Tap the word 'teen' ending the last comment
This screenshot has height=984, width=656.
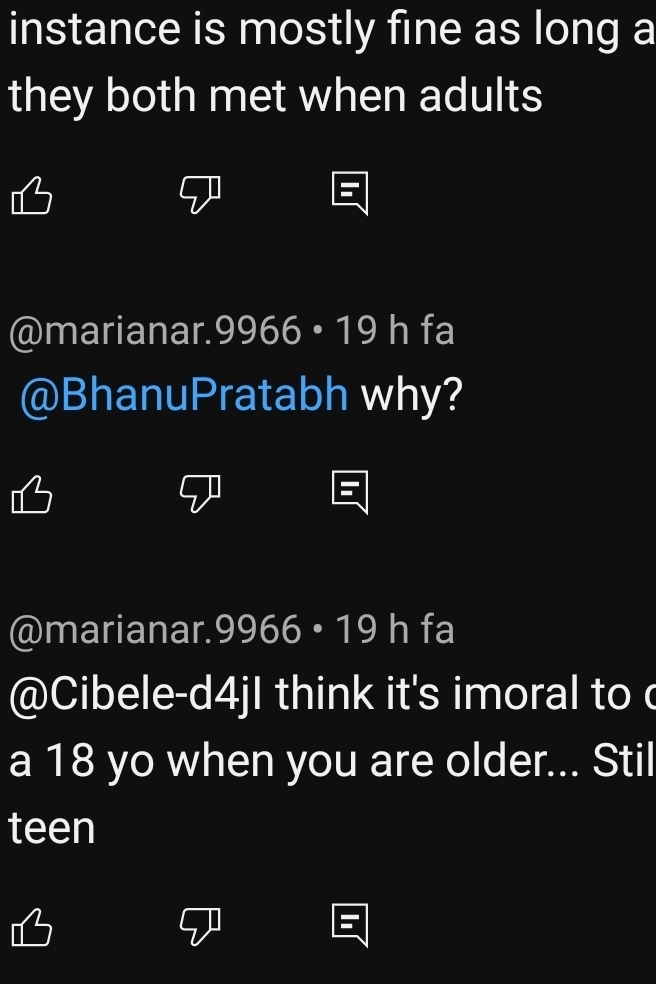tap(52, 828)
